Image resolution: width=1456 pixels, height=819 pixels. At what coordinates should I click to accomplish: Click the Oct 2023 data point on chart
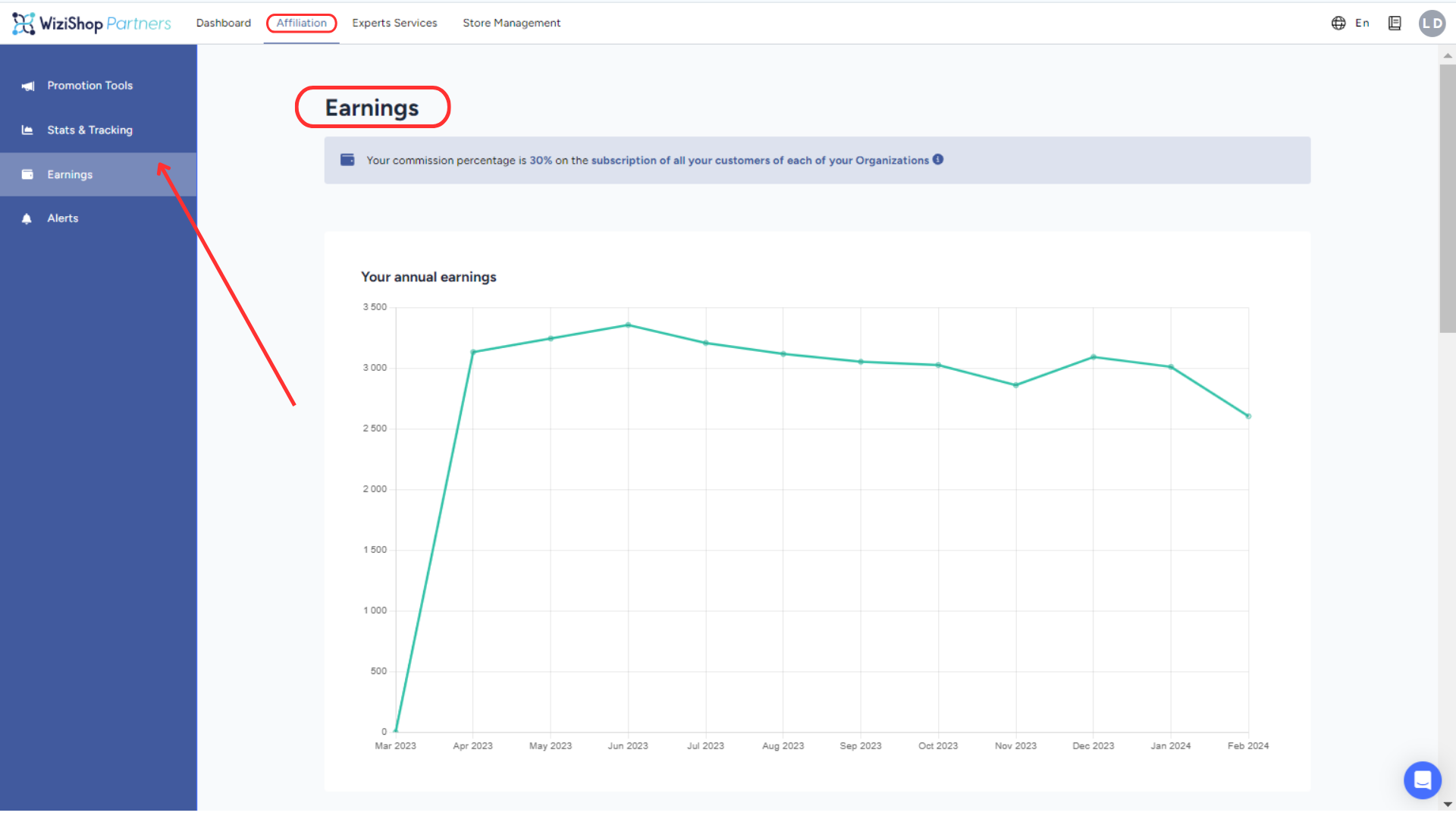click(x=938, y=366)
